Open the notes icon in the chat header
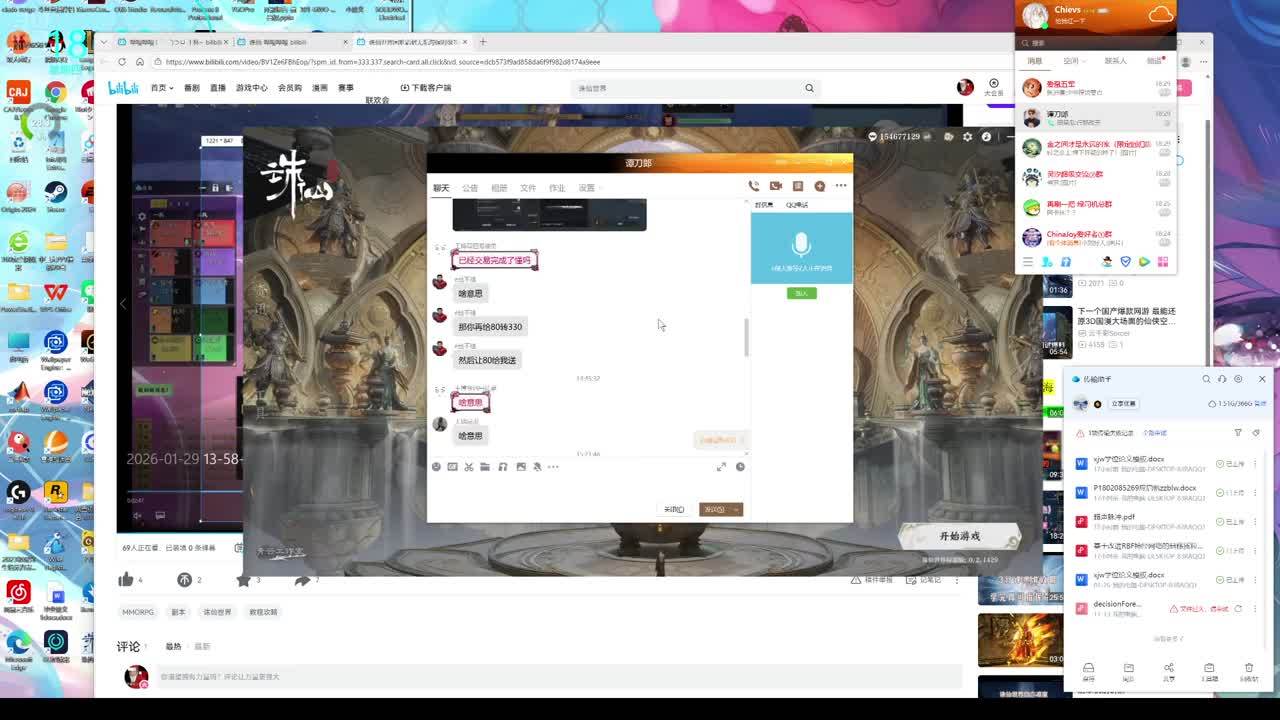The height and width of the screenshot is (720, 1280). click(797, 186)
